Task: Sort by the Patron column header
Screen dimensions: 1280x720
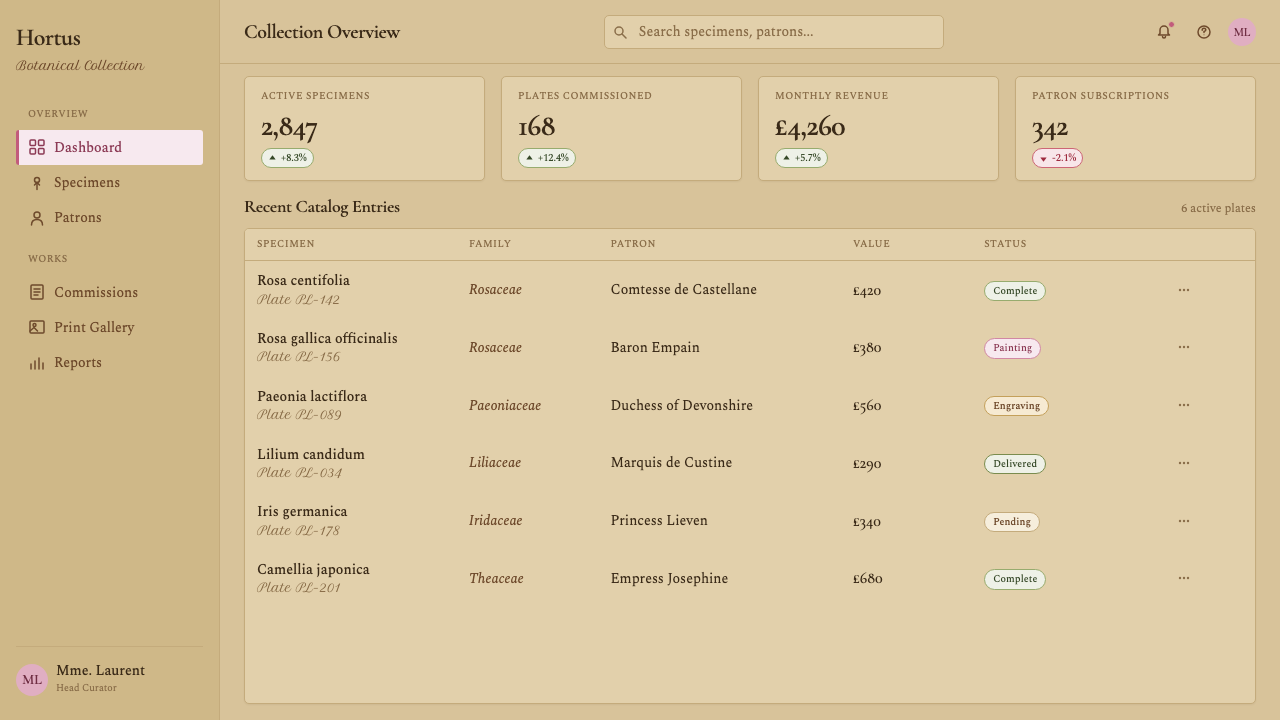Action: 633,244
